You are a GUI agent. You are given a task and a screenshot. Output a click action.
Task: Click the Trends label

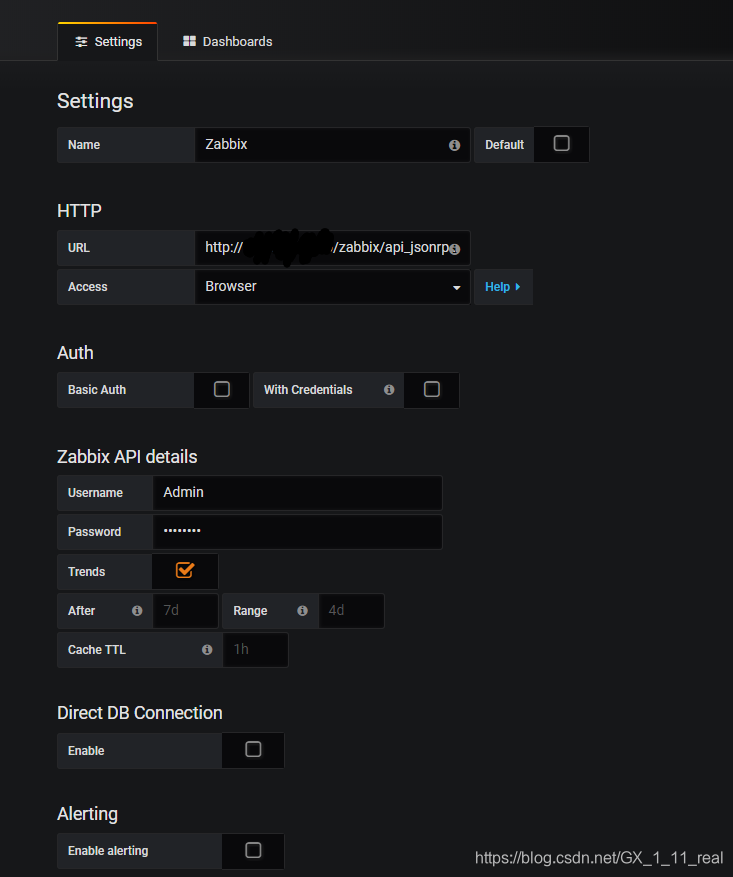tap(87, 572)
